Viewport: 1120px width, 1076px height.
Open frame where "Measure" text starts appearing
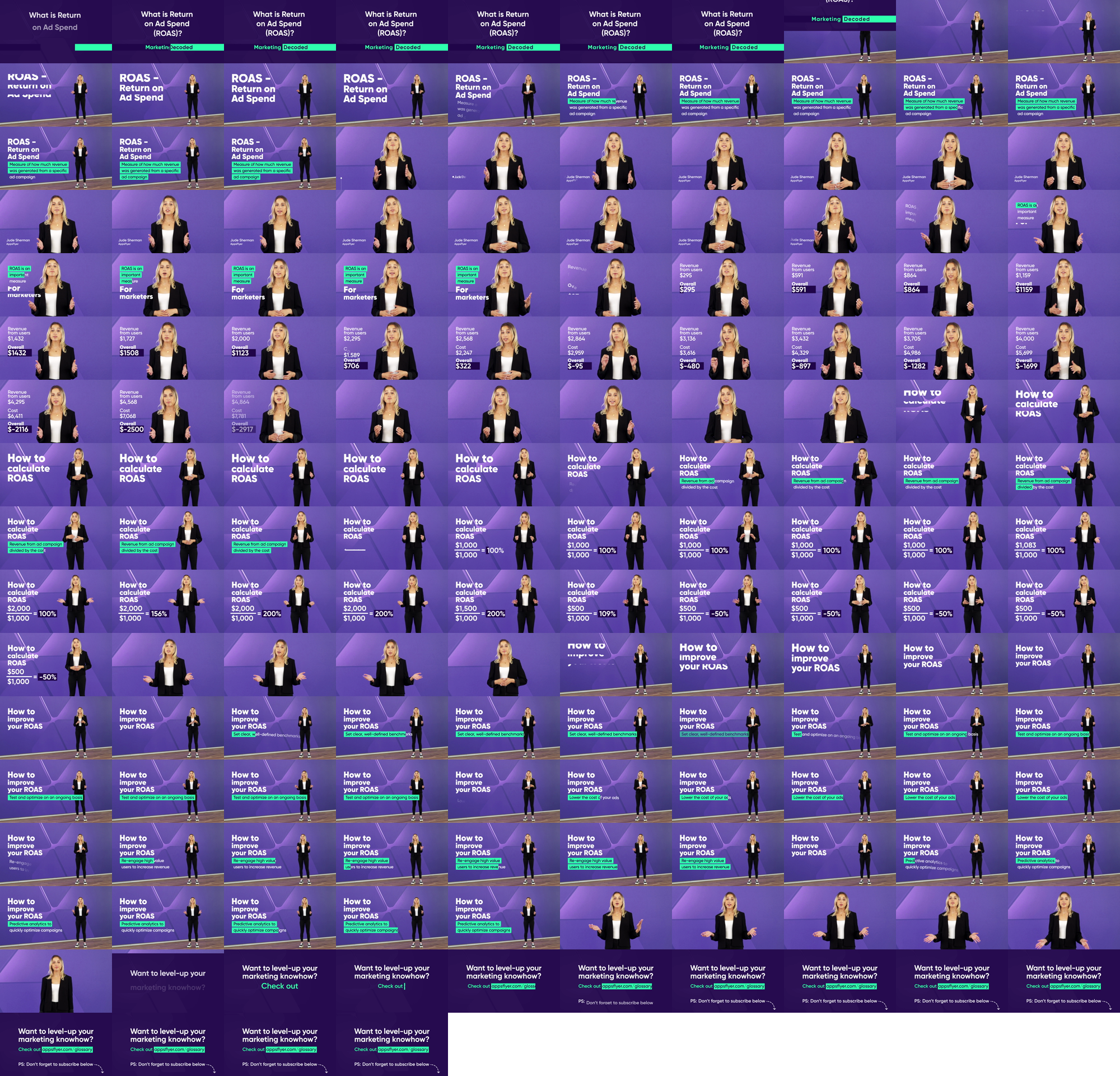pos(504,95)
